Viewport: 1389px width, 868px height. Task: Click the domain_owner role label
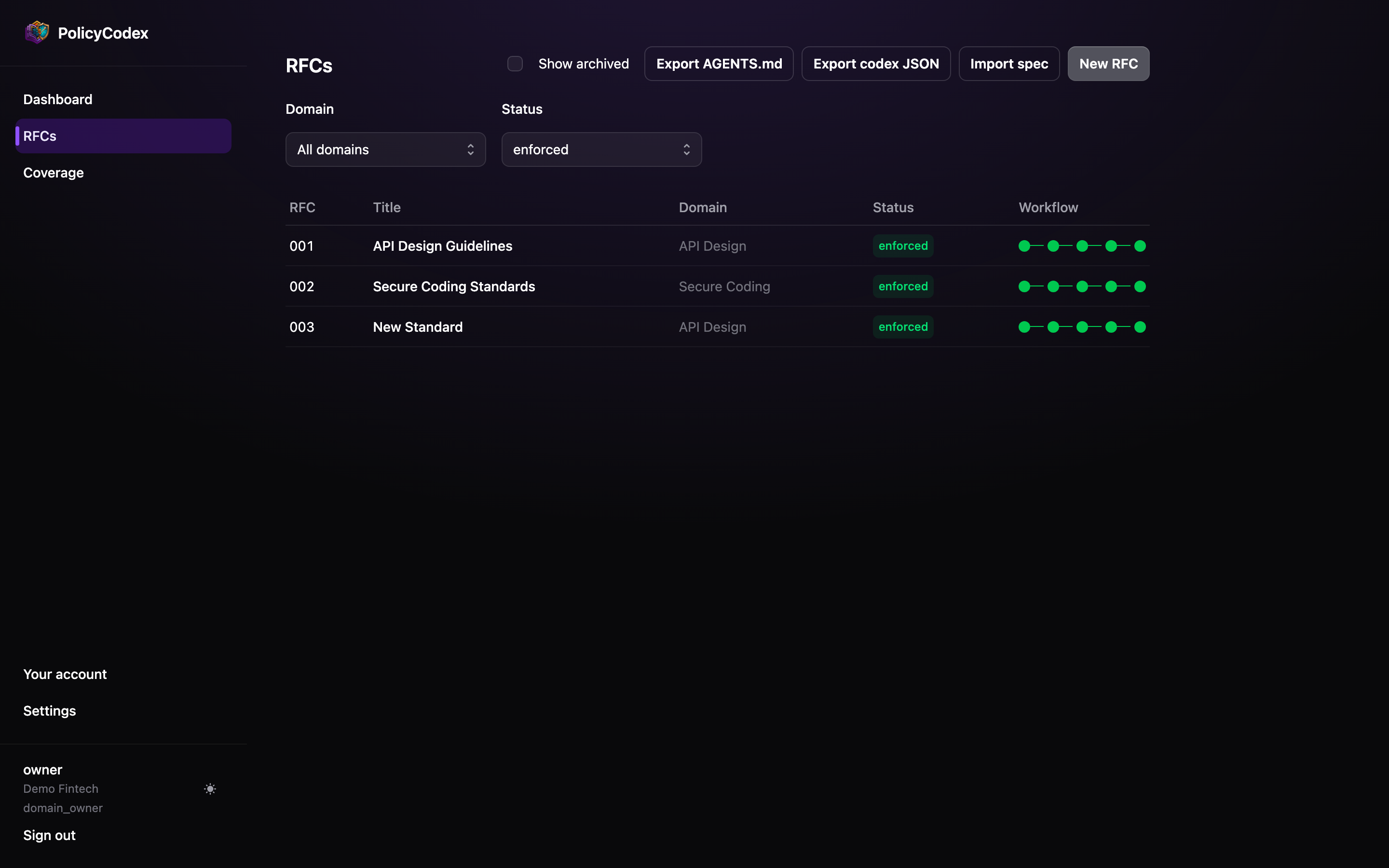coord(63,808)
